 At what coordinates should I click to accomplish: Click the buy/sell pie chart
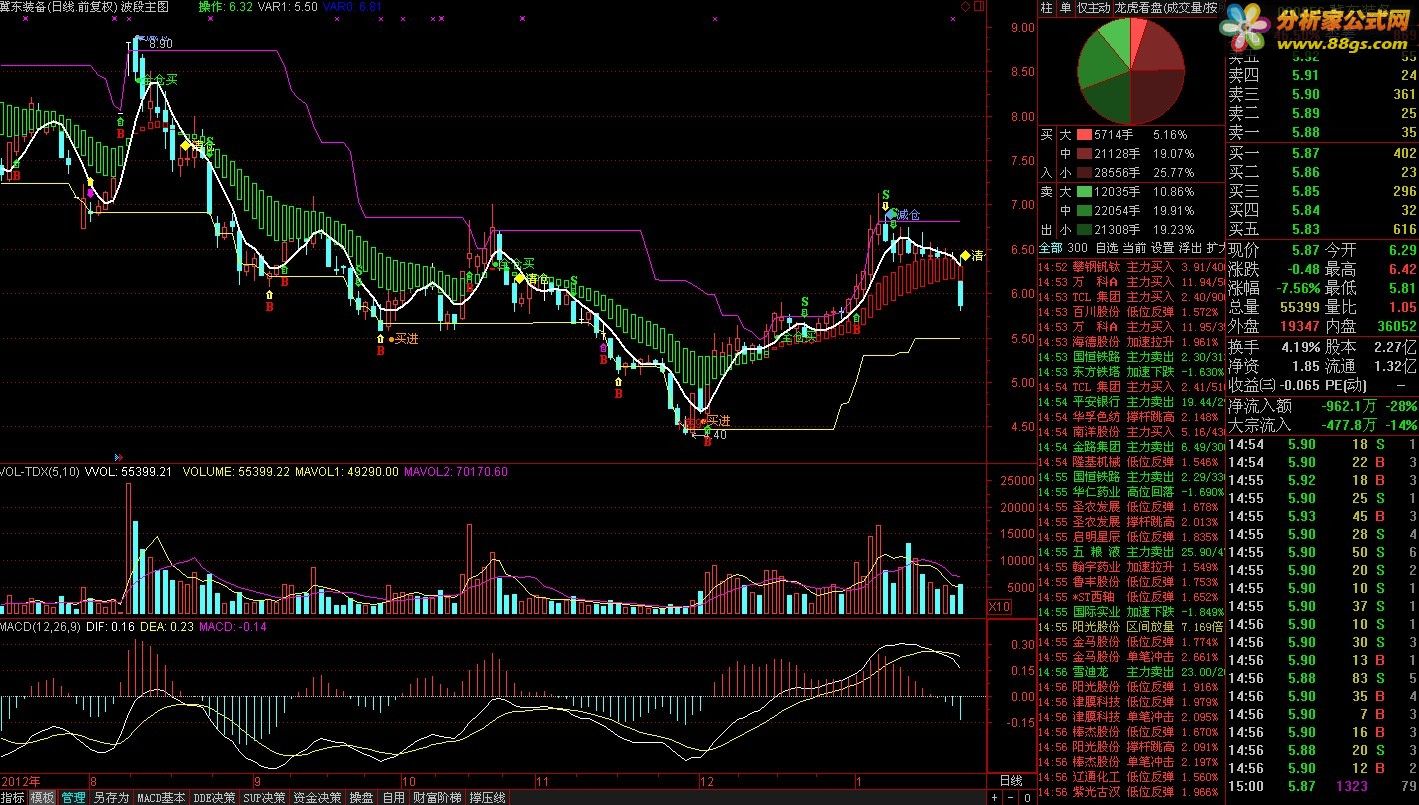1131,71
